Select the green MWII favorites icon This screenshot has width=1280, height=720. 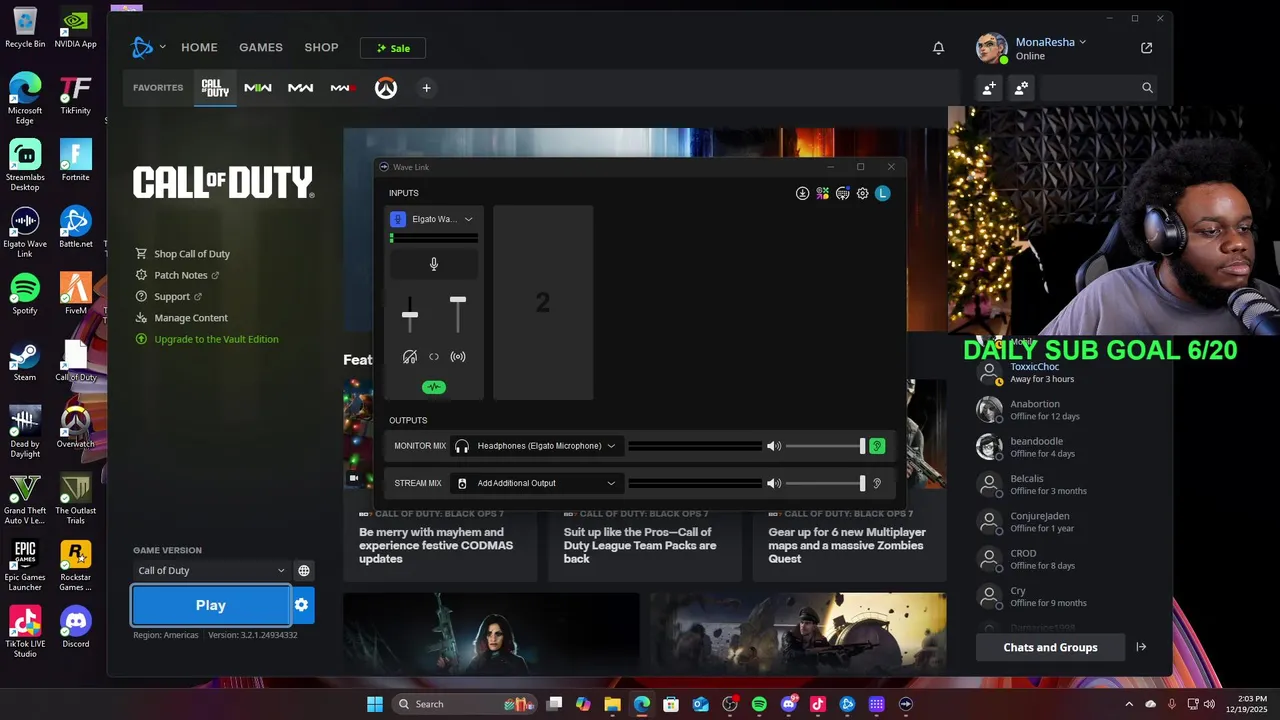coord(258,88)
